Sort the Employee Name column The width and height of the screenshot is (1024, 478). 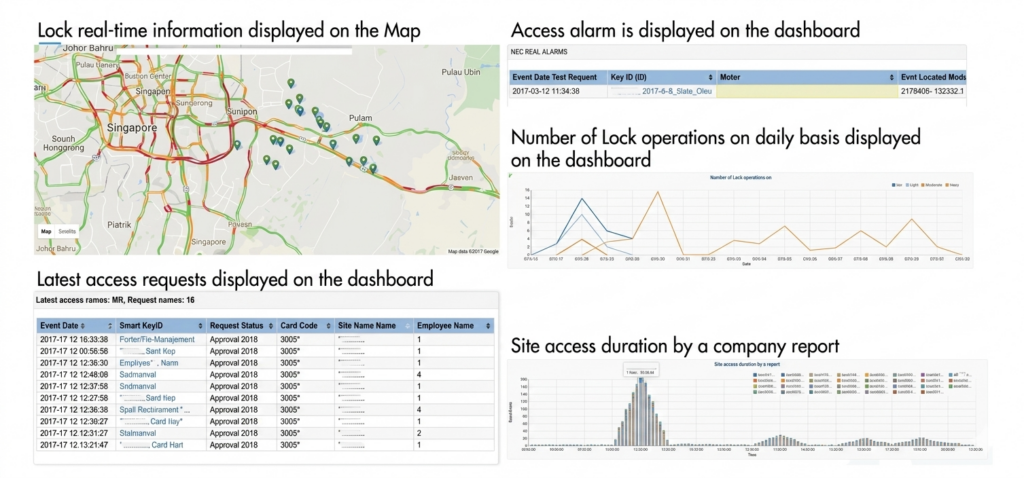click(x=488, y=325)
